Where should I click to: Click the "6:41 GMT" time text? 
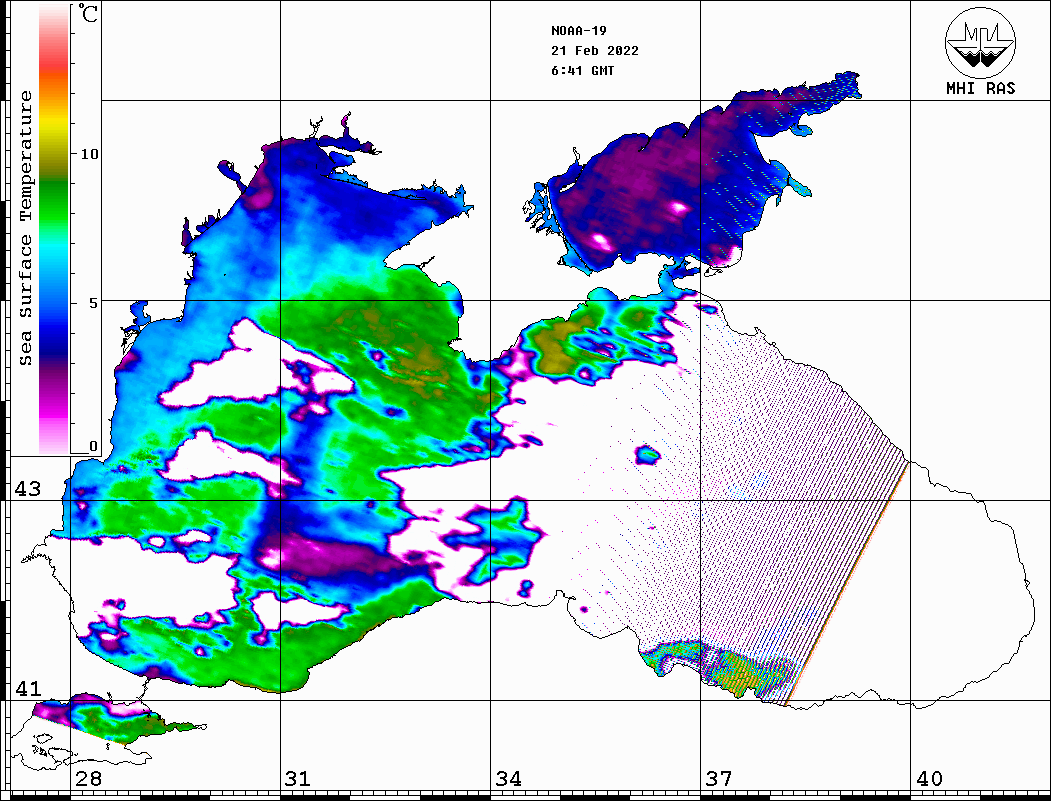tap(582, 71)
